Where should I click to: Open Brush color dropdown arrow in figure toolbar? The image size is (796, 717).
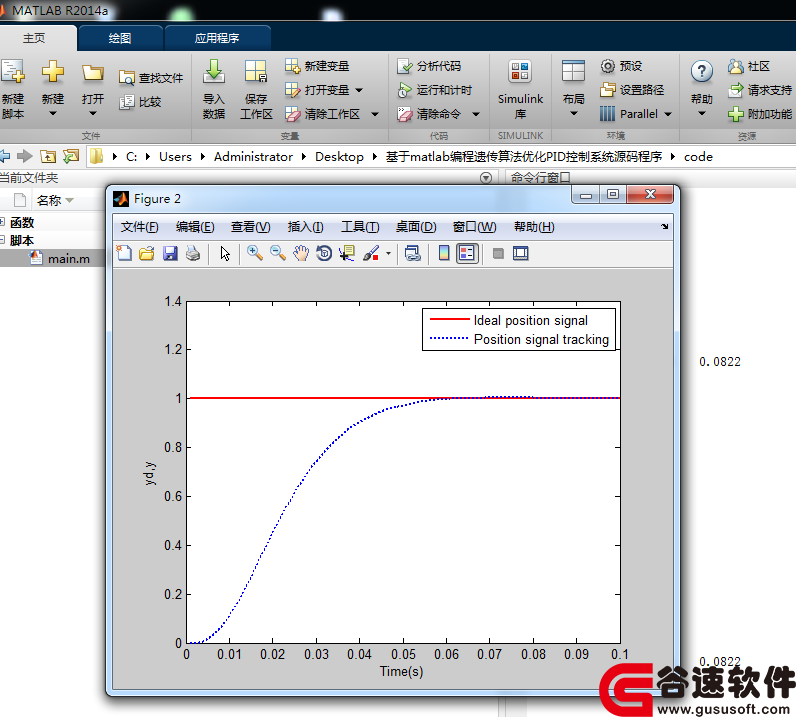[388, 253]
